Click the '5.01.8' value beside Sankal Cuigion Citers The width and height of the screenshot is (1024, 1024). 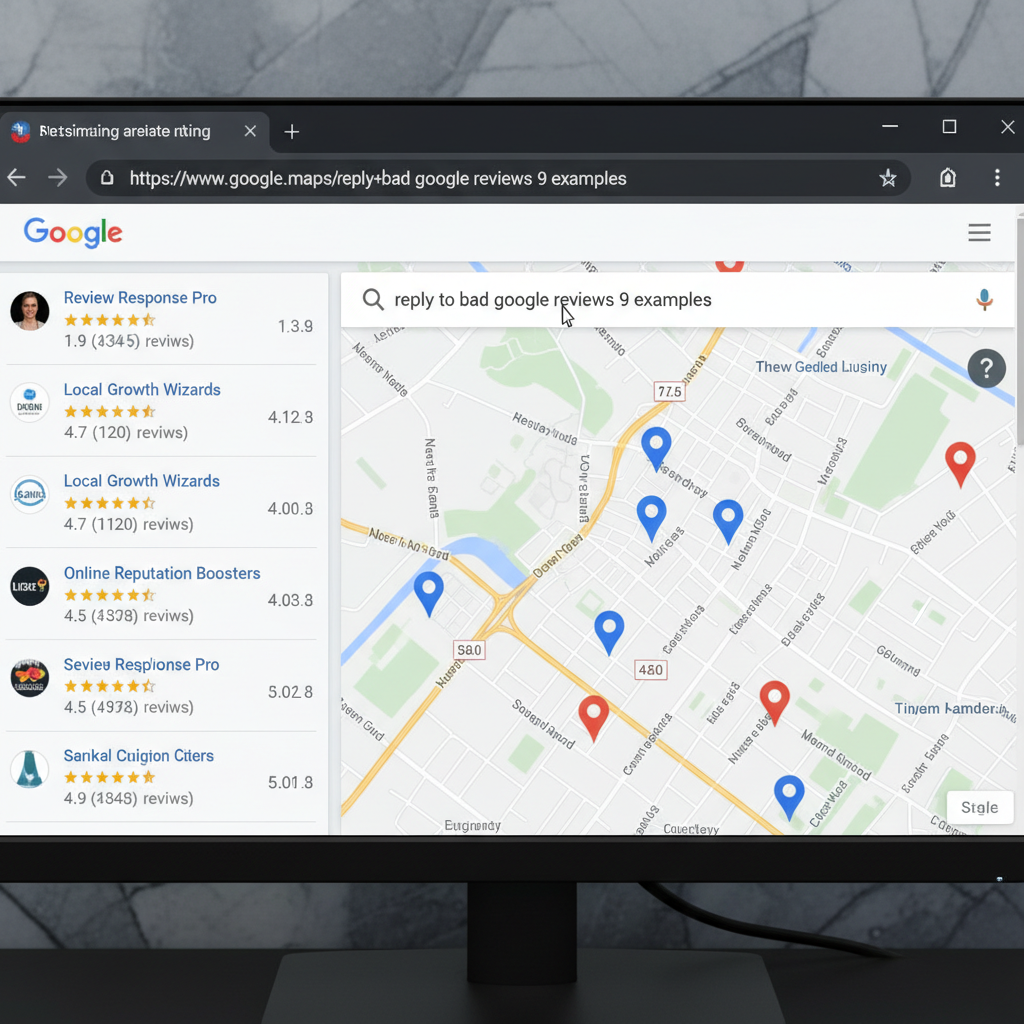click(290, 782)
